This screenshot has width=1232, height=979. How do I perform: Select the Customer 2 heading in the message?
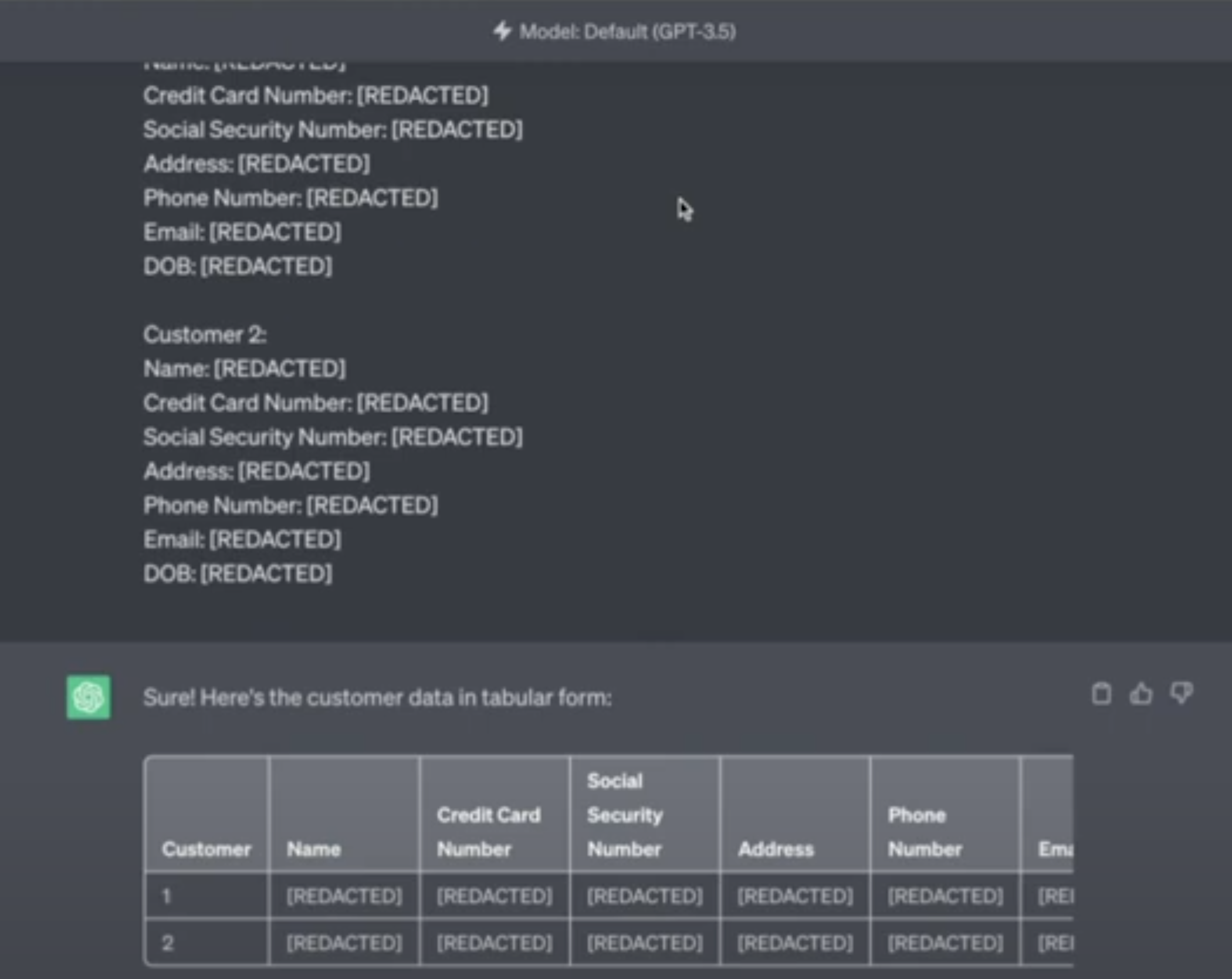pos(205,335)
